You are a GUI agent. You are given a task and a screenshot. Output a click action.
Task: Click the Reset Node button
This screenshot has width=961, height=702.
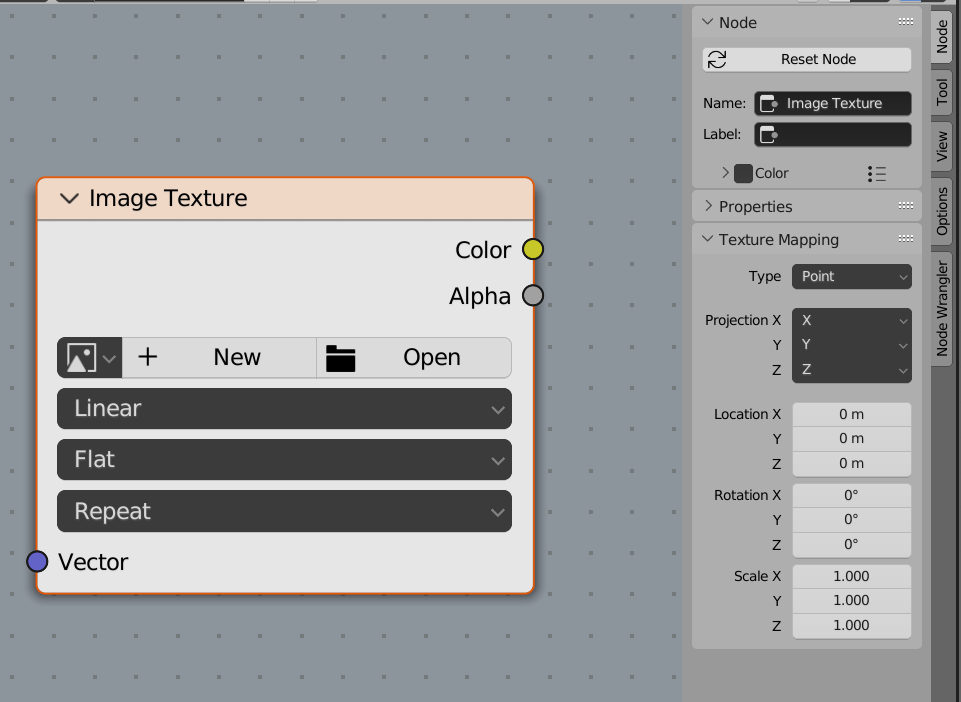(807, 59)
